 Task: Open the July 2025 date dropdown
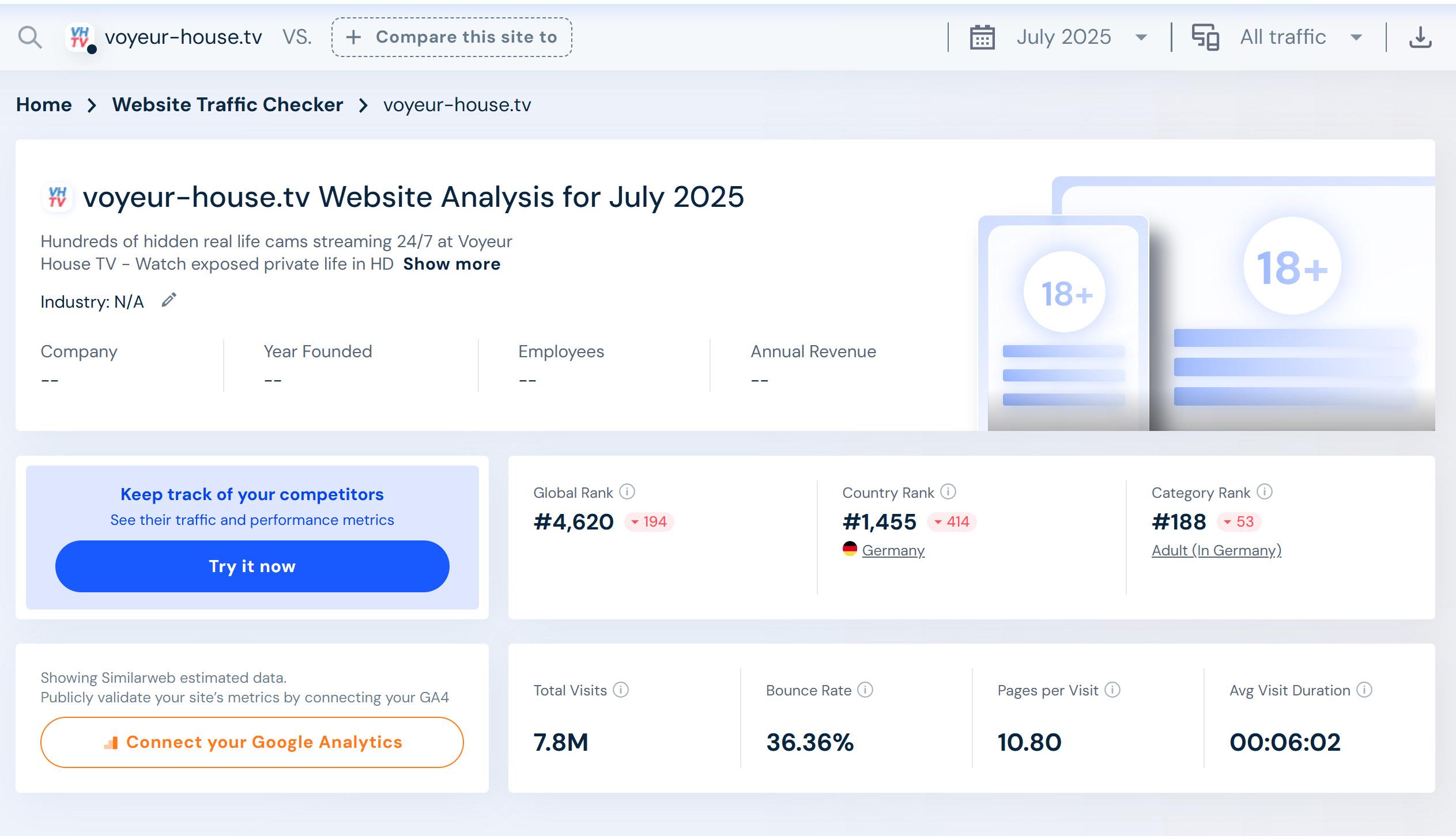(x=1081, y=37)
